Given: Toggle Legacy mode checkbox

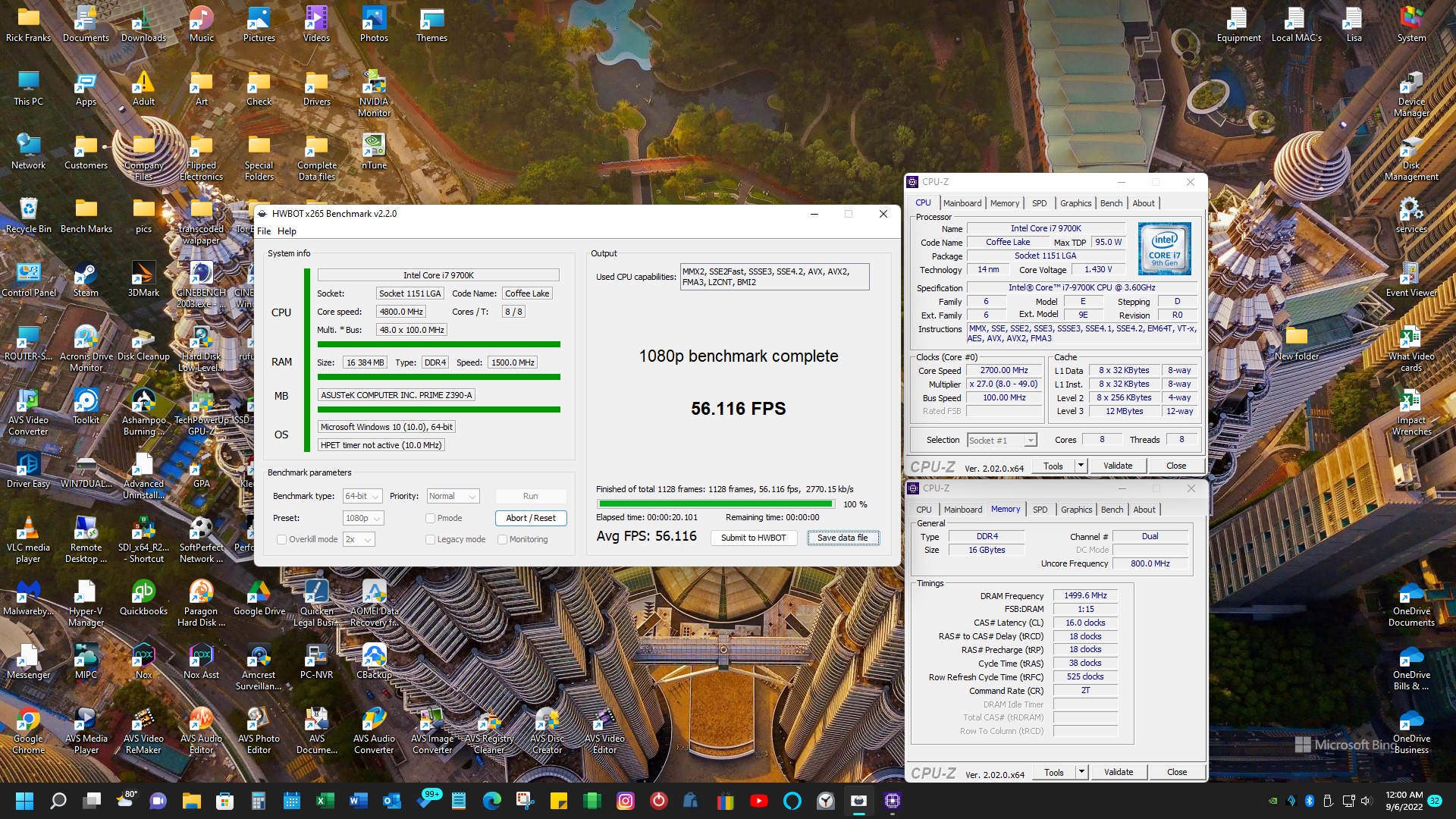Looking at the screenshot, I should (430, 540).
